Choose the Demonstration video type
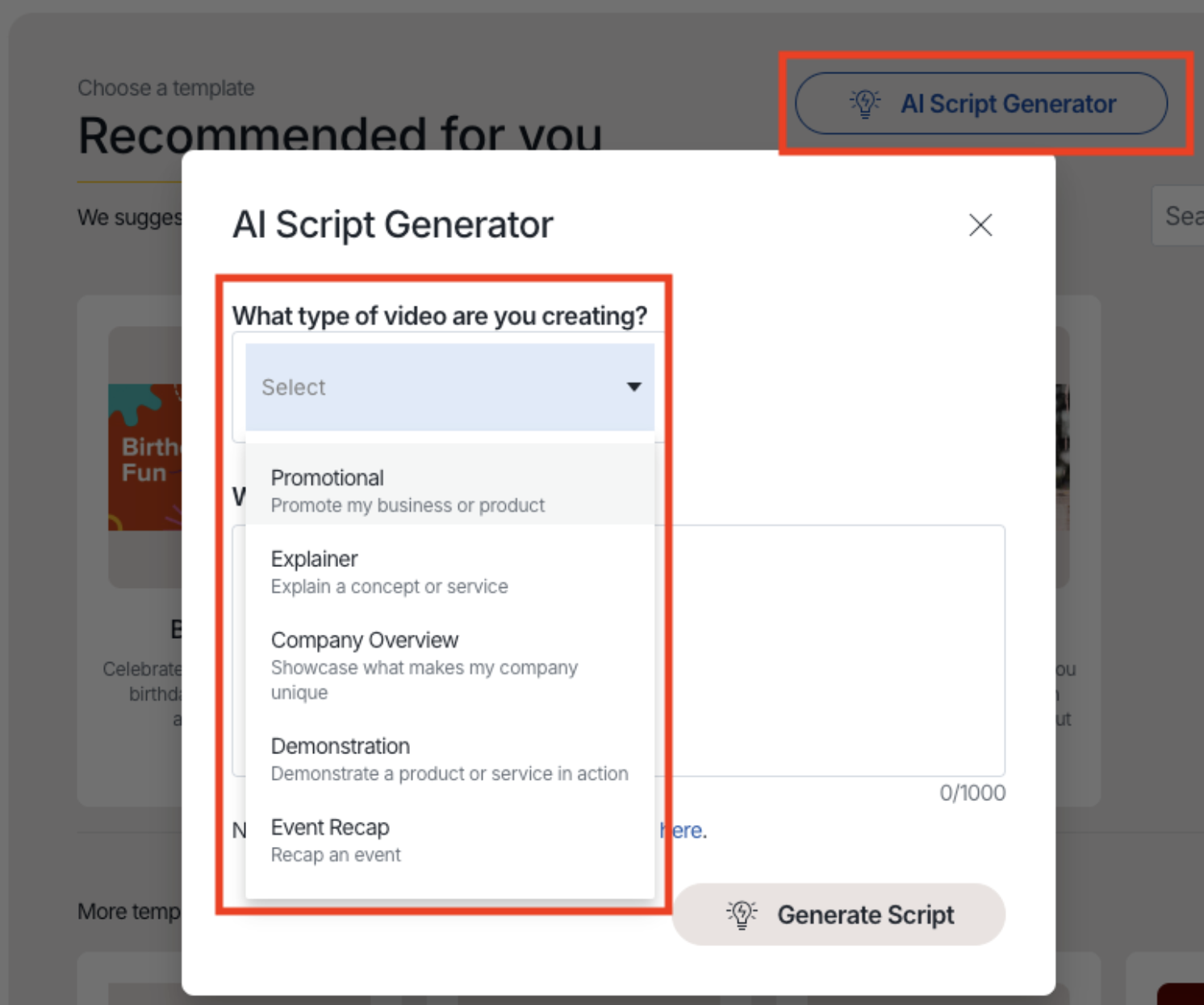Screen dimensions: 1204x1005 [x=449, y=759]
